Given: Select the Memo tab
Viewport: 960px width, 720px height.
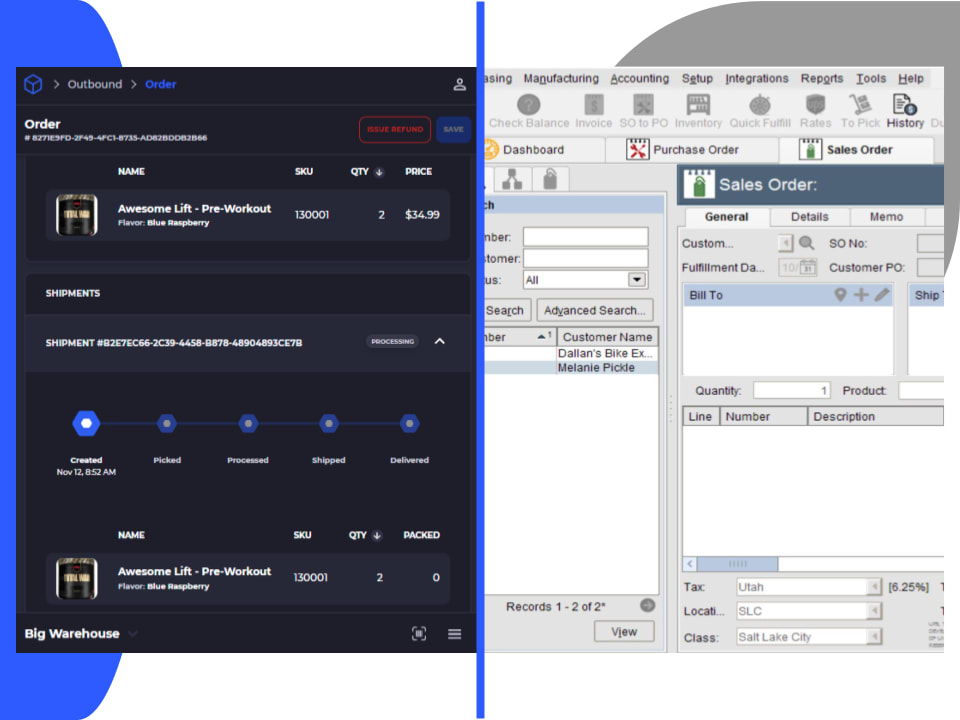Looking at the screenshot, I should [886, 217].
